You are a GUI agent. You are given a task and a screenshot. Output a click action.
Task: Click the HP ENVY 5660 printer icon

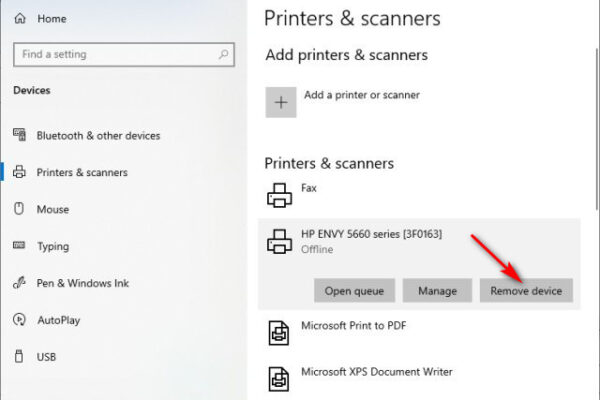coord(279,241)
